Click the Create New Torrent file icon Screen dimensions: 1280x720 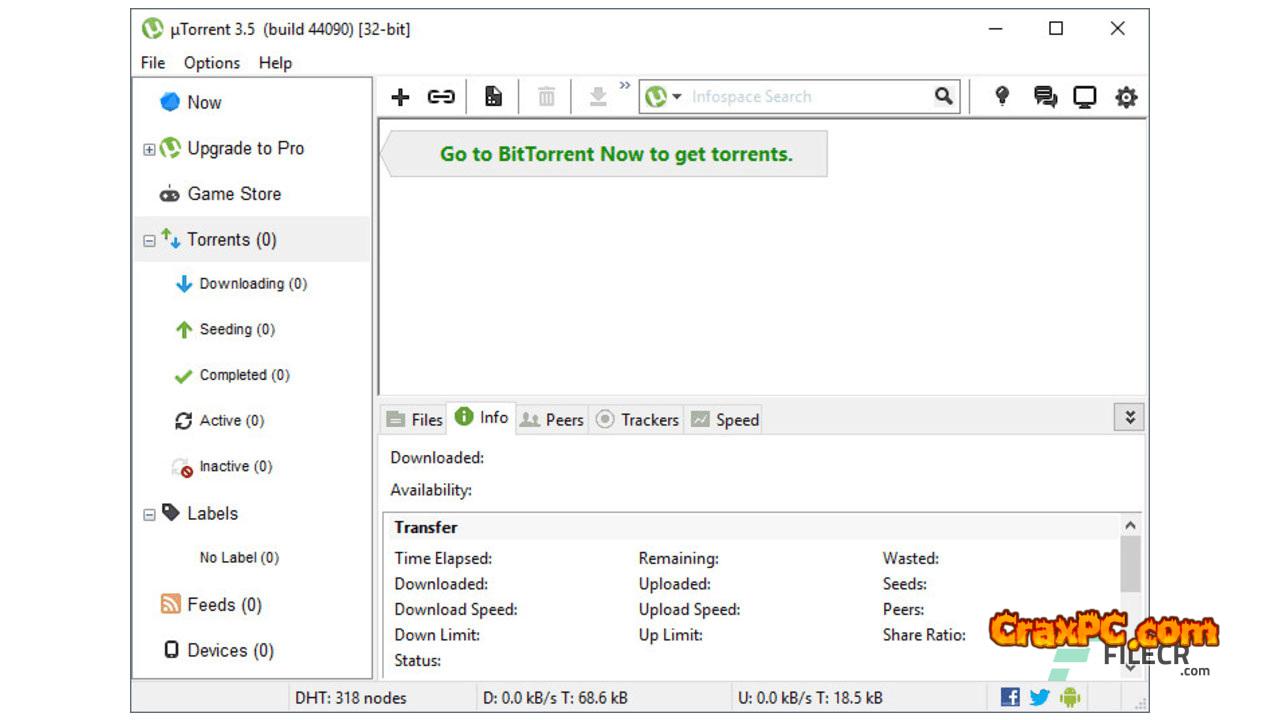pos(493,97)
